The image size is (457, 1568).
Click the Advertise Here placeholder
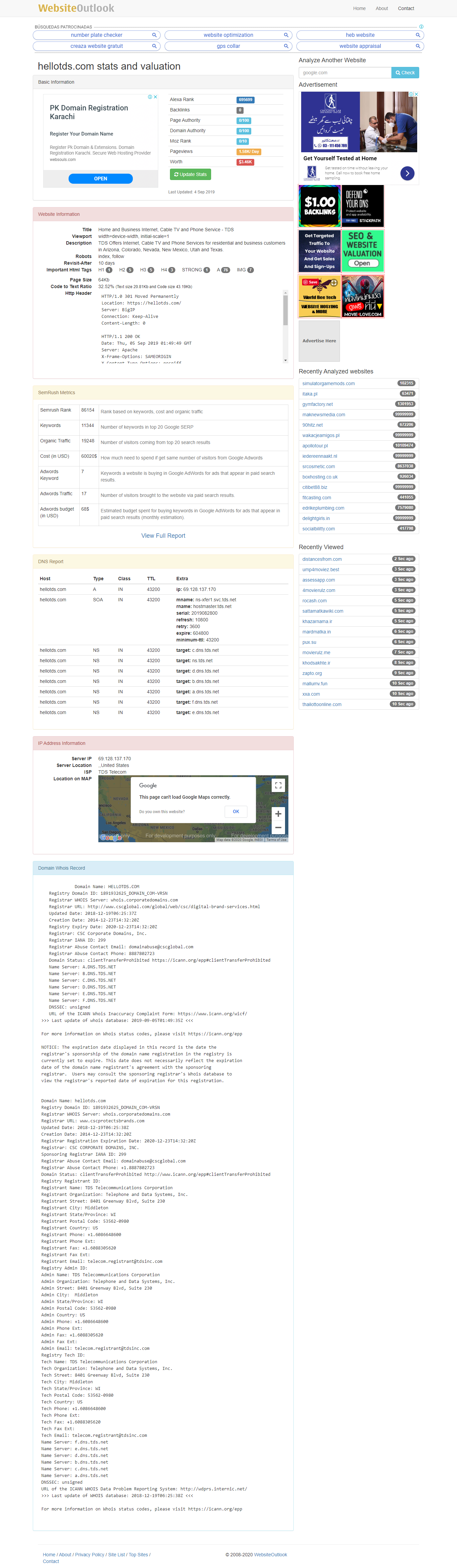pyautogui.click(x=319, y=341)
